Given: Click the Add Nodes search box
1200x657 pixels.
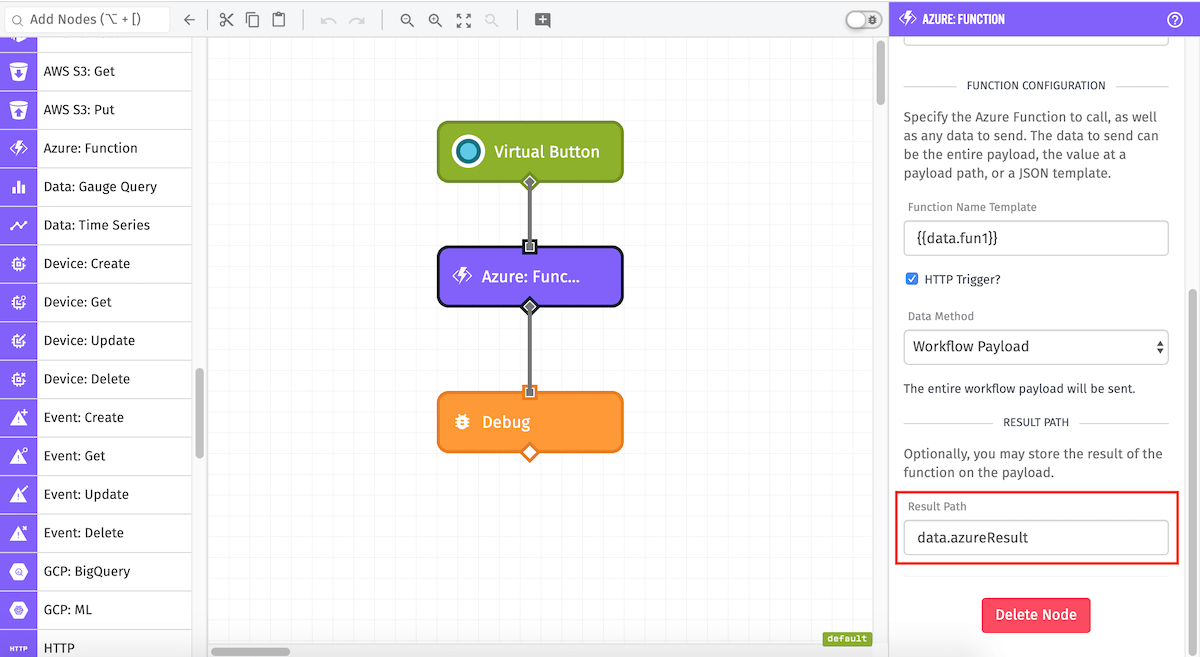Looking at the screenshot, I should pyautogui.click(x=86, y=20).
